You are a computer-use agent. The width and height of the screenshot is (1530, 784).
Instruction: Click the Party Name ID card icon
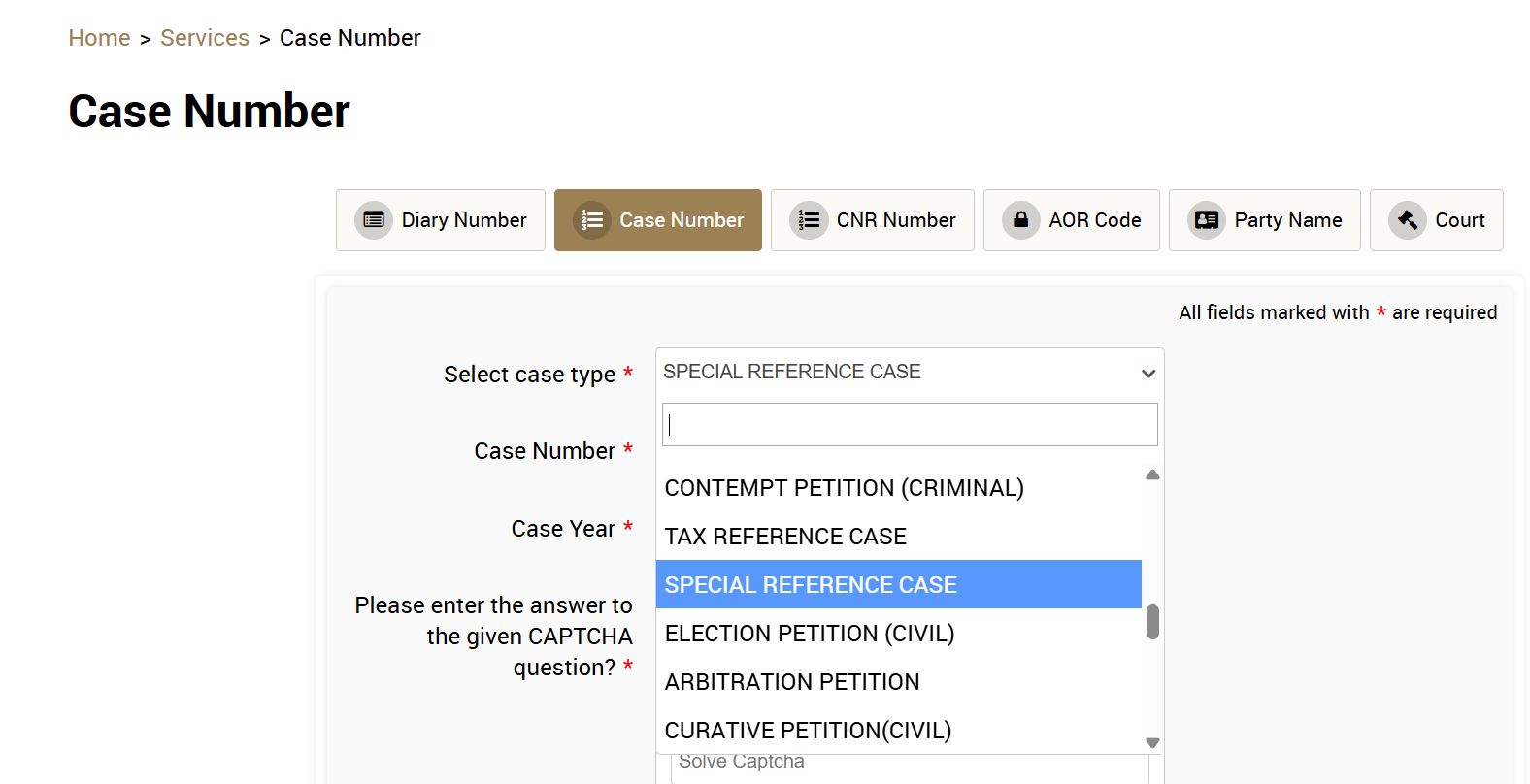1207,220
